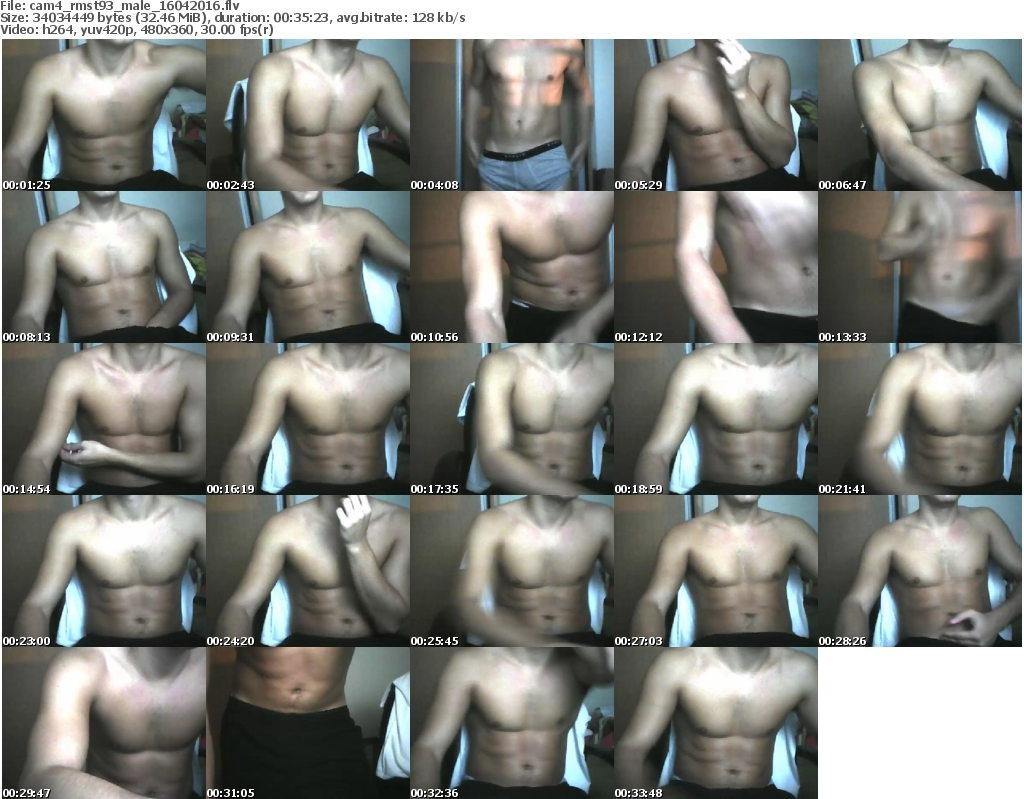The width and height of the screenshot is (1024, 799).
Task: Choose the preview frame at 00:28:26
Action: tap(920, 571)
